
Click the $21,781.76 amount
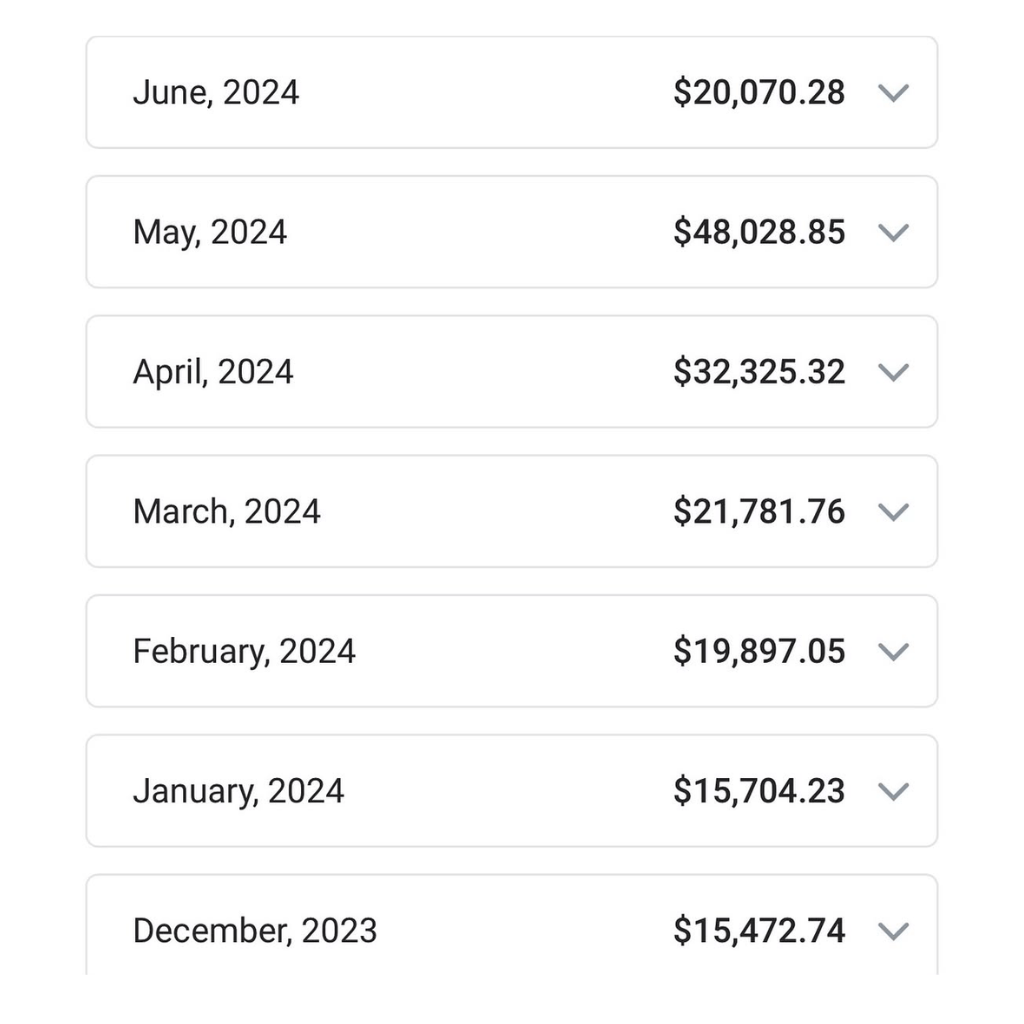(759, 511)
